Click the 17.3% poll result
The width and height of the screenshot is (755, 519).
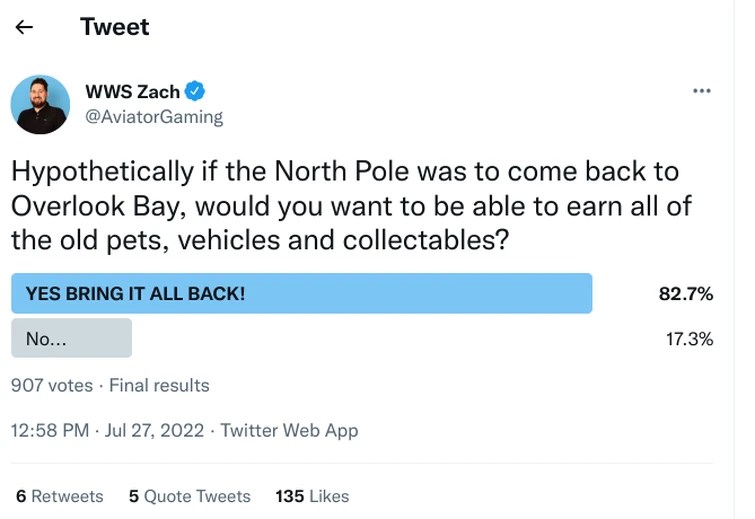tap(689, 339)
